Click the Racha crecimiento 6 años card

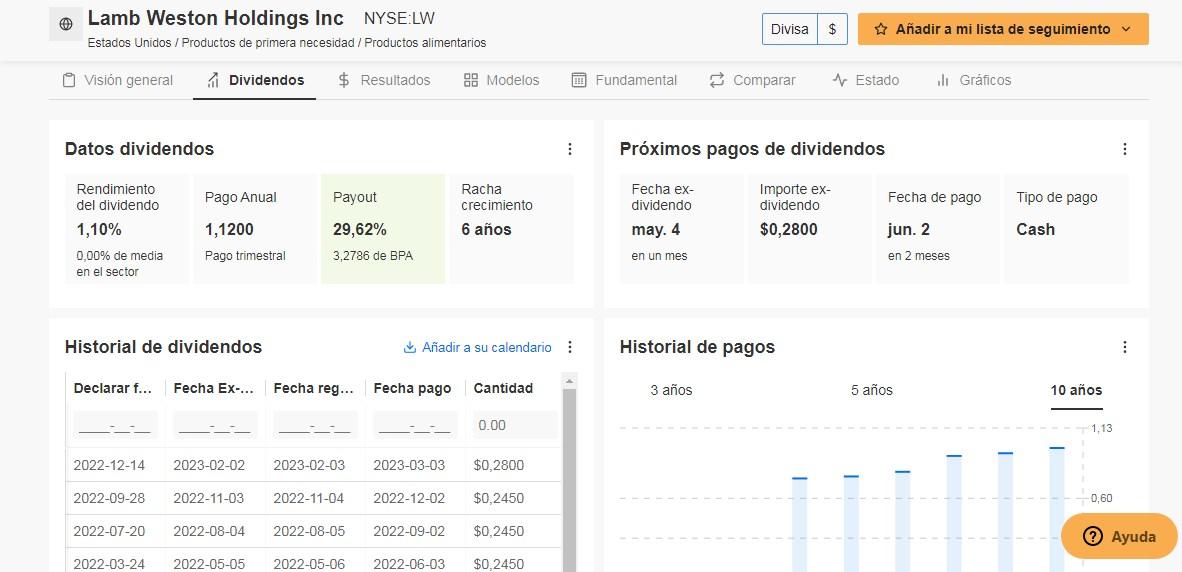pyautogui.click(x=511, y=229)
